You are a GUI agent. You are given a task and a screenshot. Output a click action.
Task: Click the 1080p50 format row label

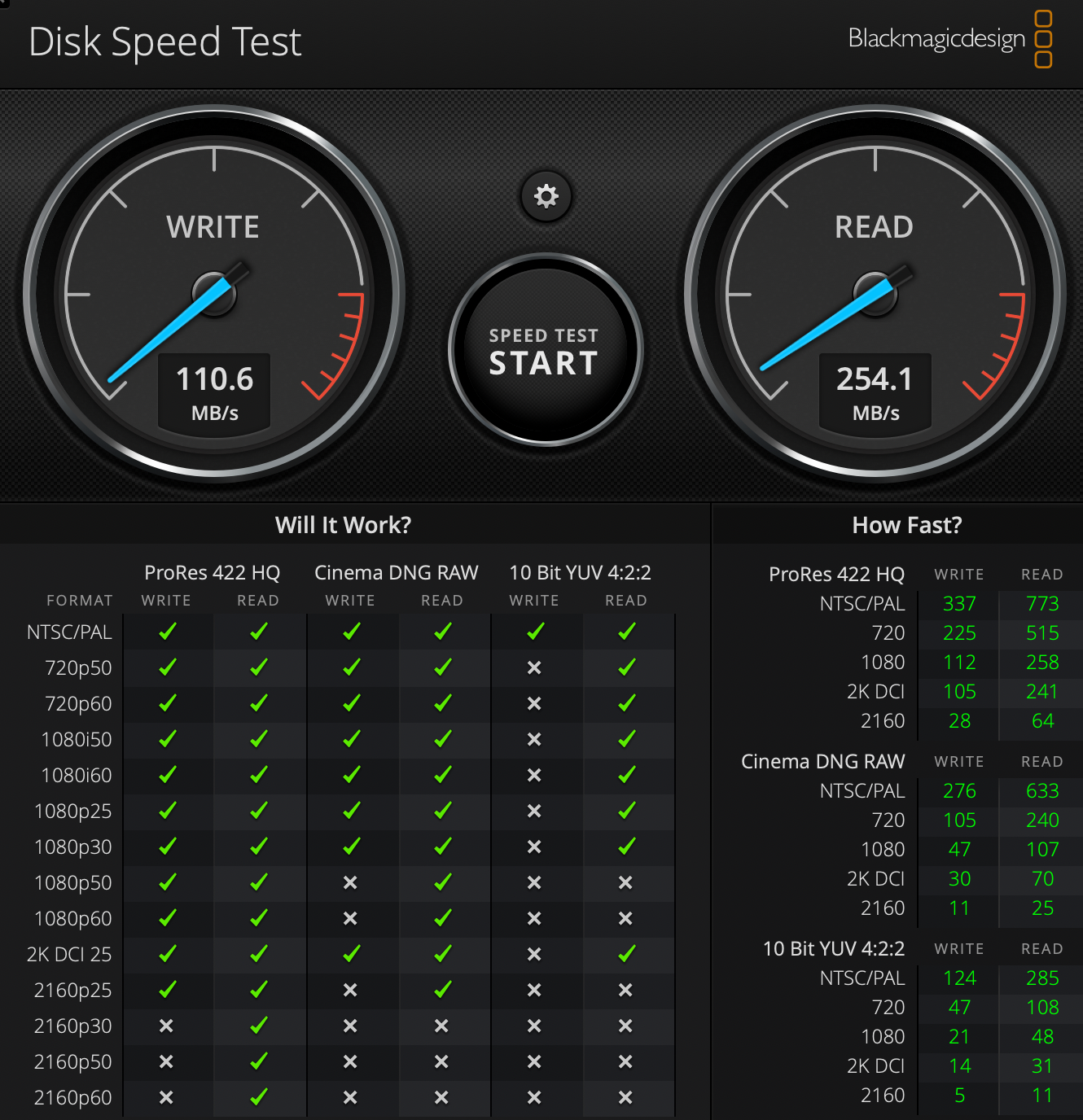73,883
